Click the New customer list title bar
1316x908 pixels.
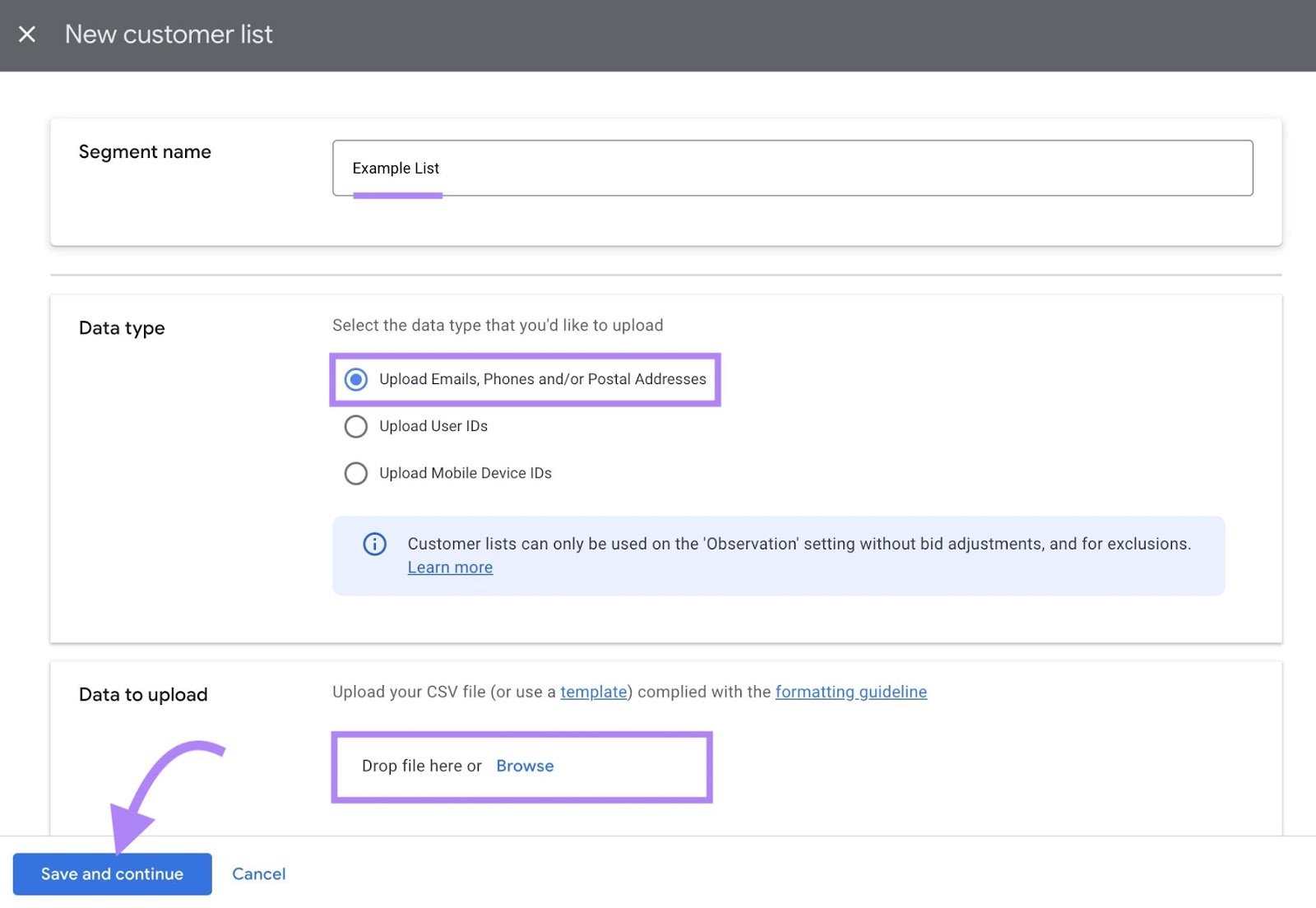point(169,34)
